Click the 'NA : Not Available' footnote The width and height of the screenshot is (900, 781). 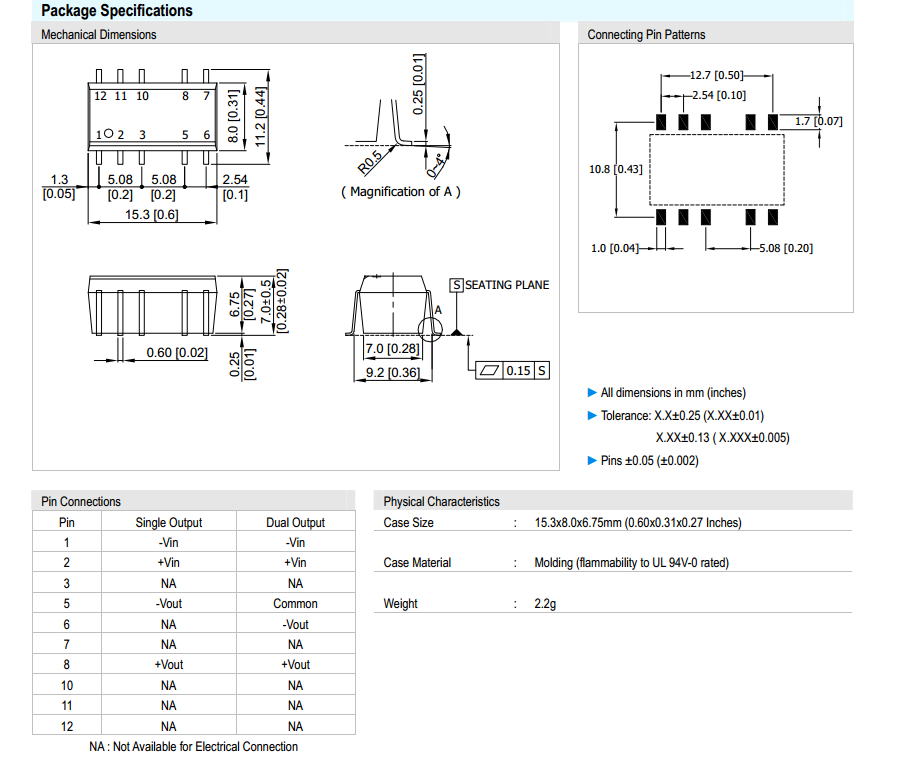(x=194, y=747)
